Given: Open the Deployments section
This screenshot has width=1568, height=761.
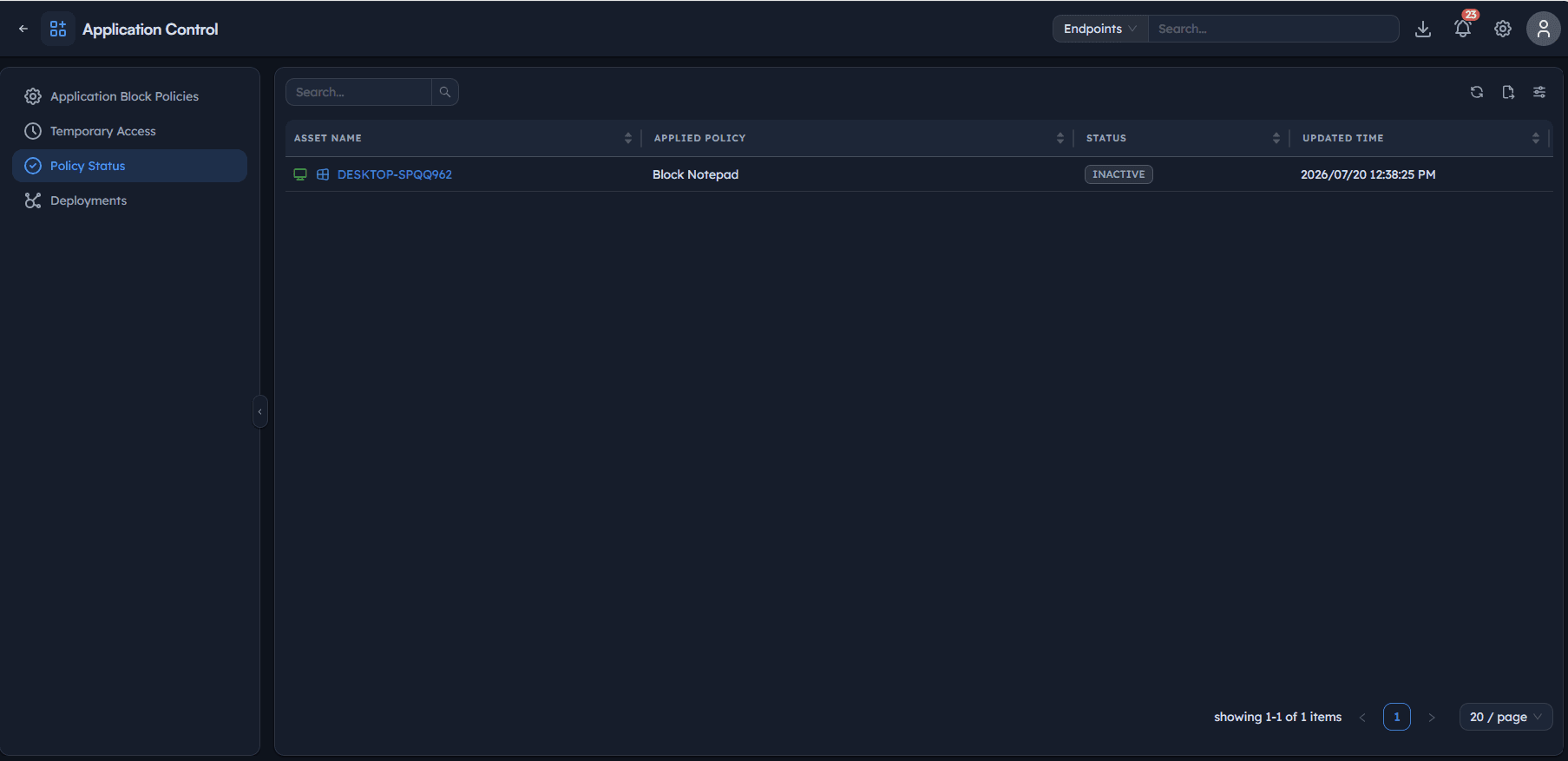Looking at the screenshot, I should [129, 200].
